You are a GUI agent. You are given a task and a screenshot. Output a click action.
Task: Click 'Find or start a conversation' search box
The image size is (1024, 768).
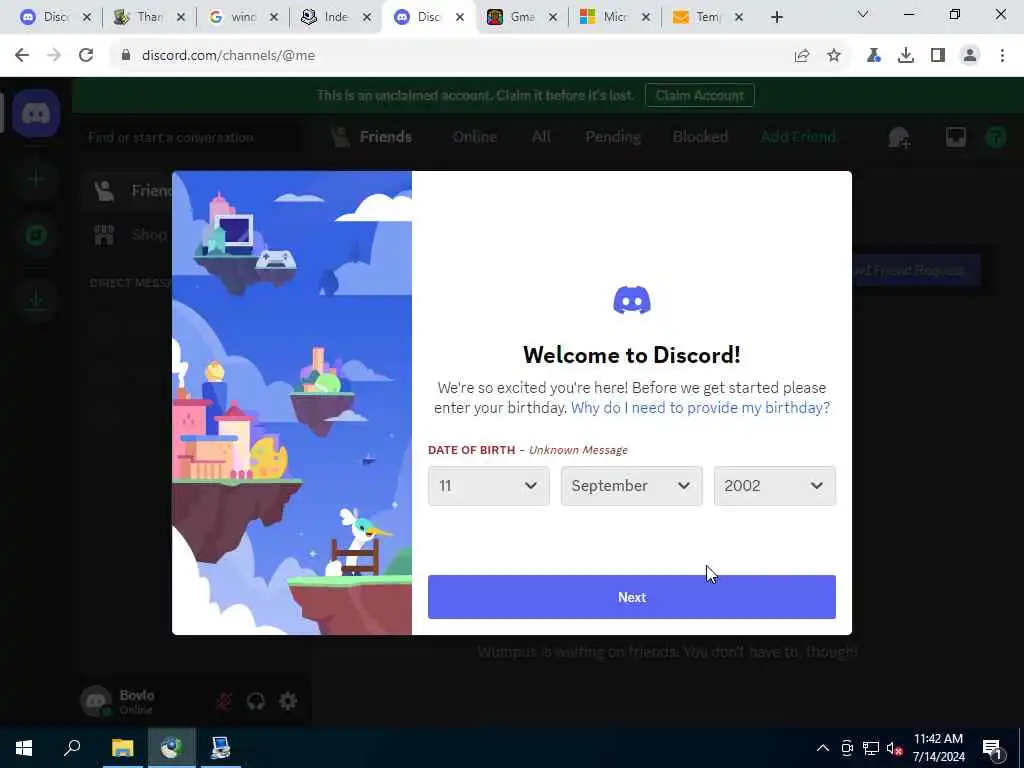[191, 137]
